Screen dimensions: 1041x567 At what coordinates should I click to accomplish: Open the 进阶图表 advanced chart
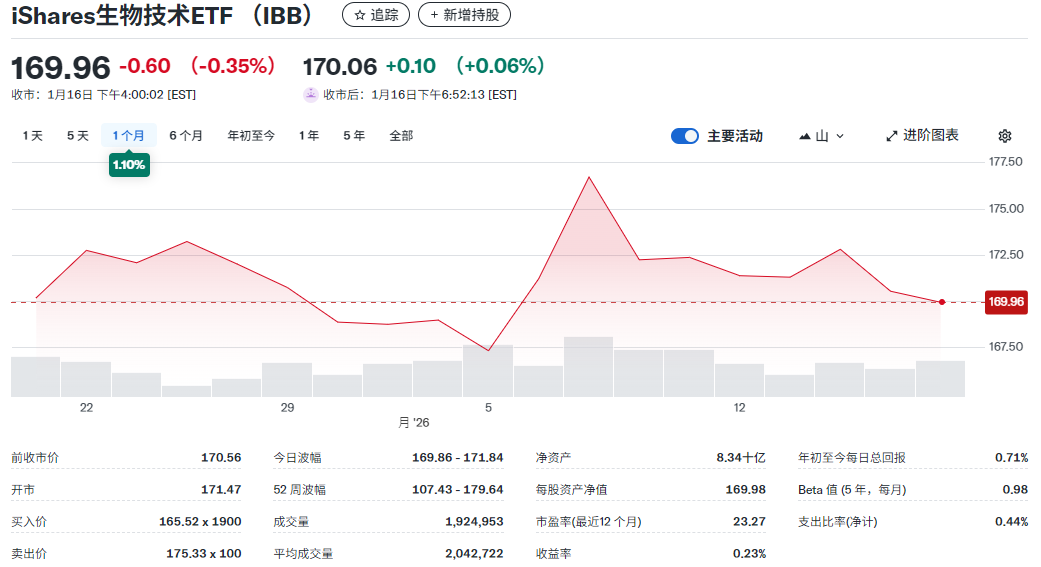(922, 135)
